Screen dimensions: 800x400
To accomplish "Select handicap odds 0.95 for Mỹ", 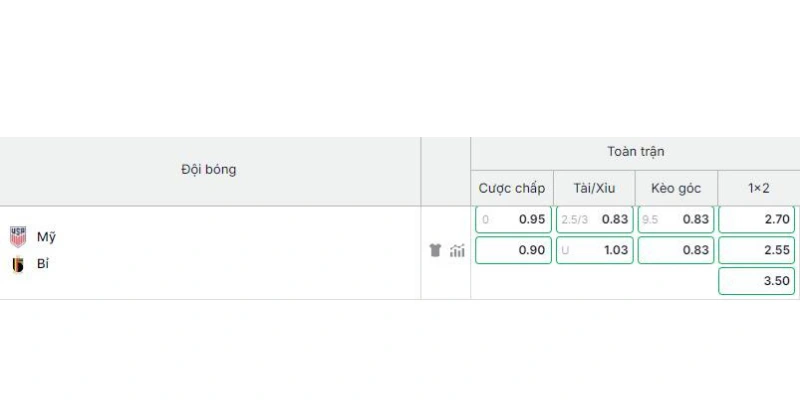I will pos(513,219).
